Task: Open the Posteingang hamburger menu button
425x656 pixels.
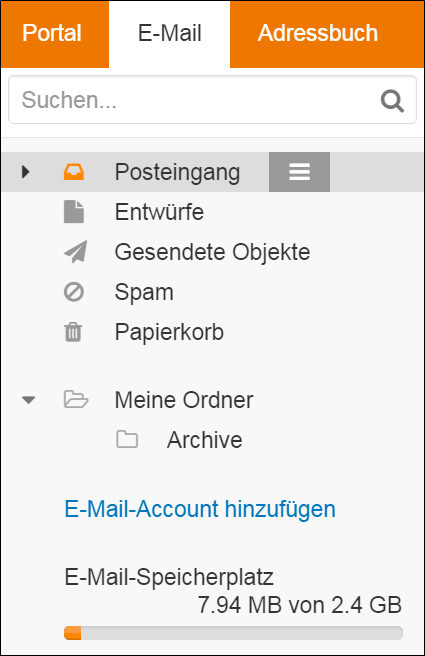Action: click(300, 172)
